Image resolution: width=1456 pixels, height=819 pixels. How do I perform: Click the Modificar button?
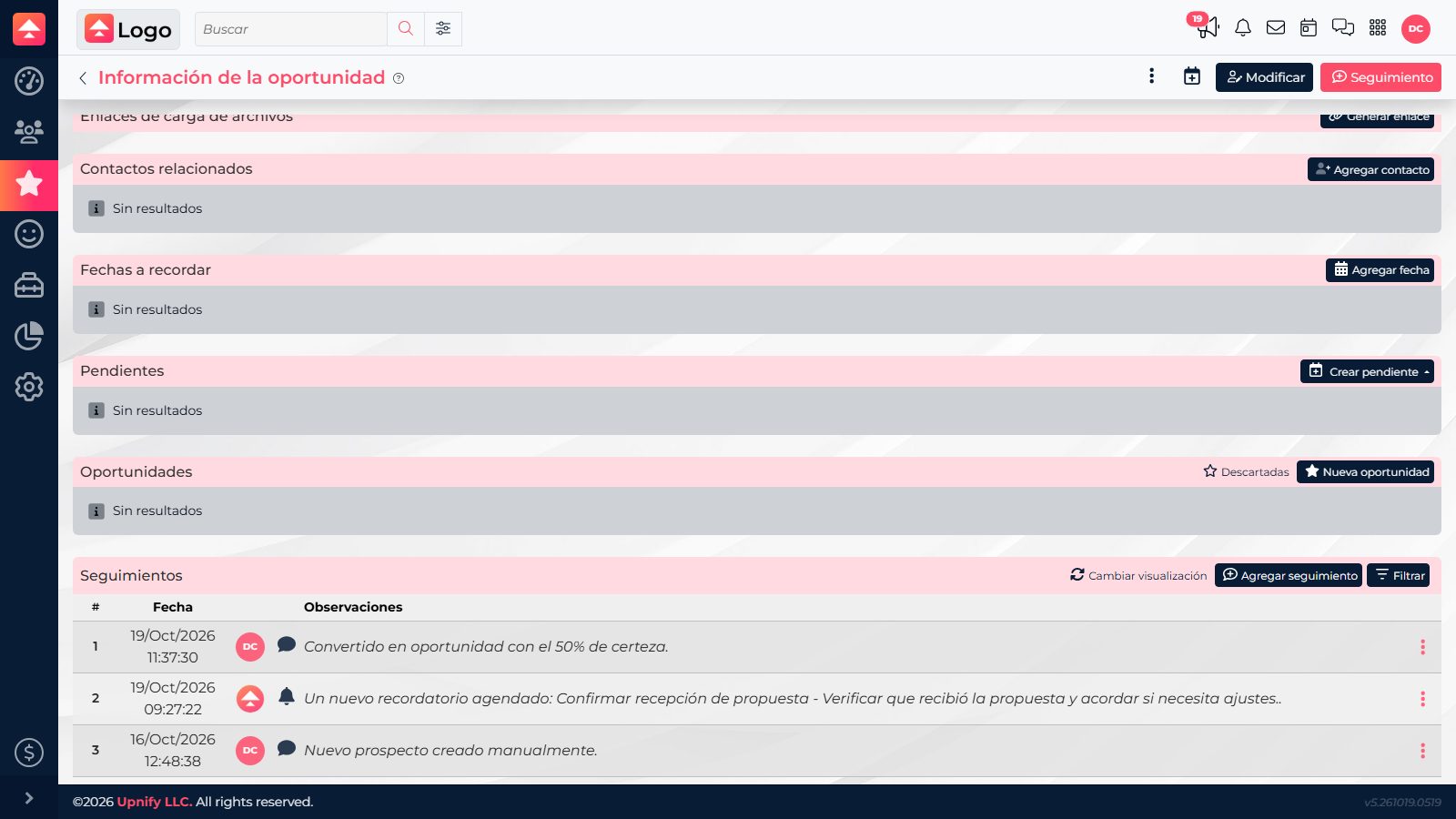1264,77
